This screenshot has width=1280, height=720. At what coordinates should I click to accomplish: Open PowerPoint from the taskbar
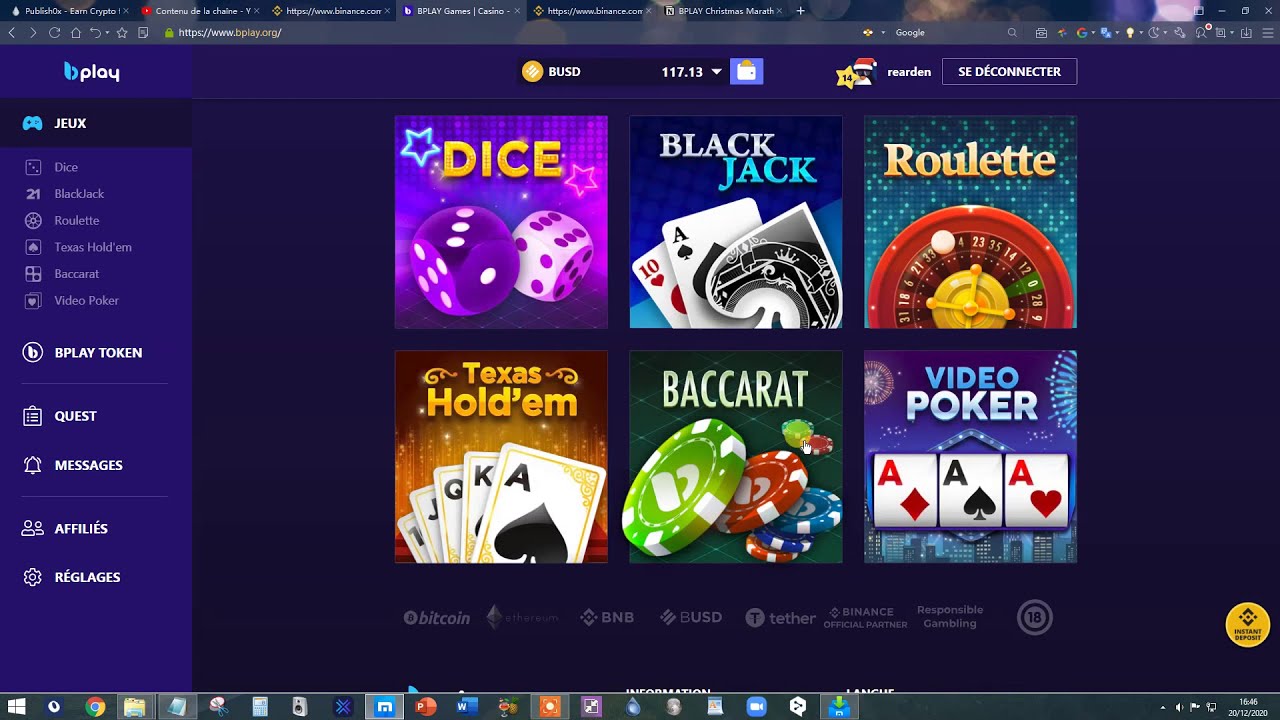coord(425,707)
